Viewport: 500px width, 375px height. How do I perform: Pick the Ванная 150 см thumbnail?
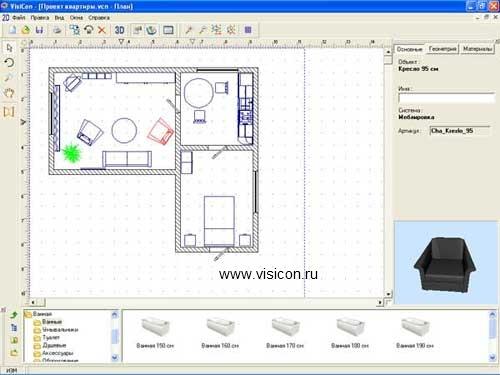pyautogui.click(x=155, y=332)
